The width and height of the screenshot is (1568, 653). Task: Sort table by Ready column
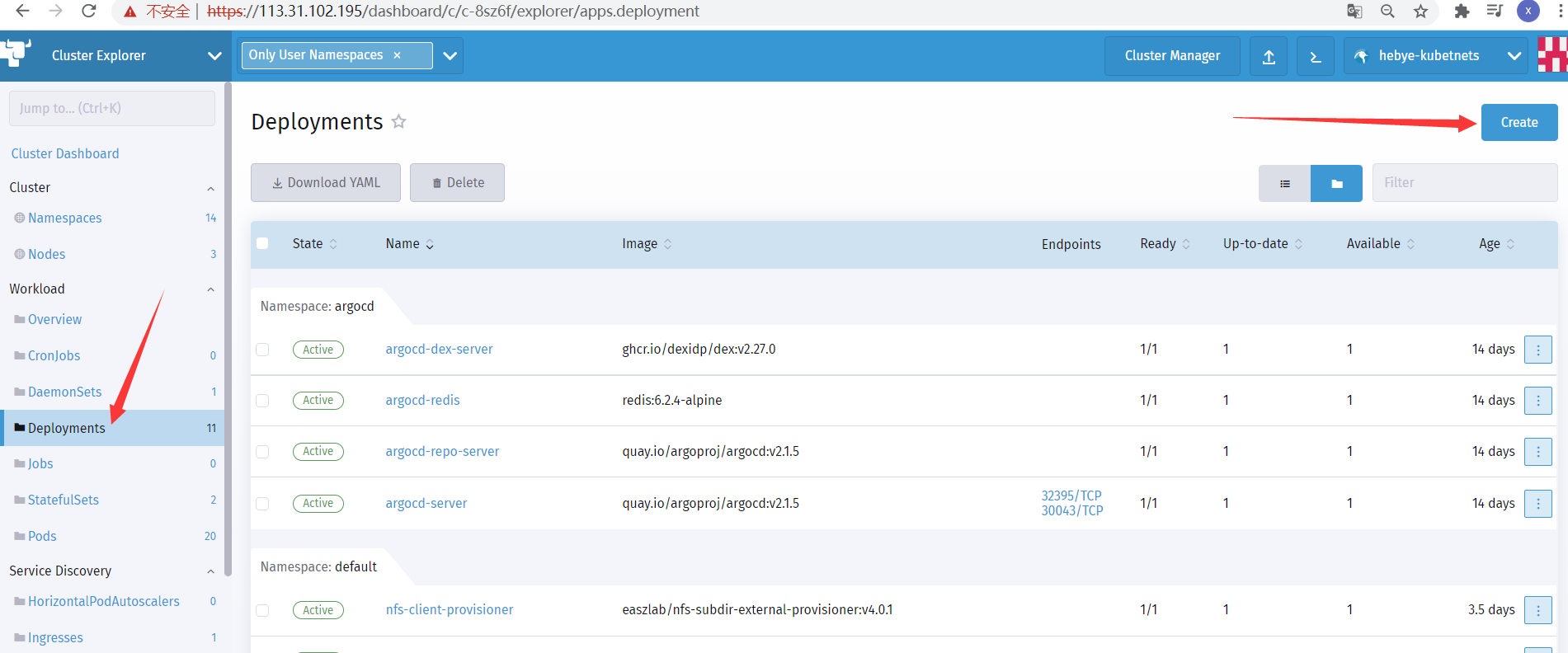coord(1165,244)
